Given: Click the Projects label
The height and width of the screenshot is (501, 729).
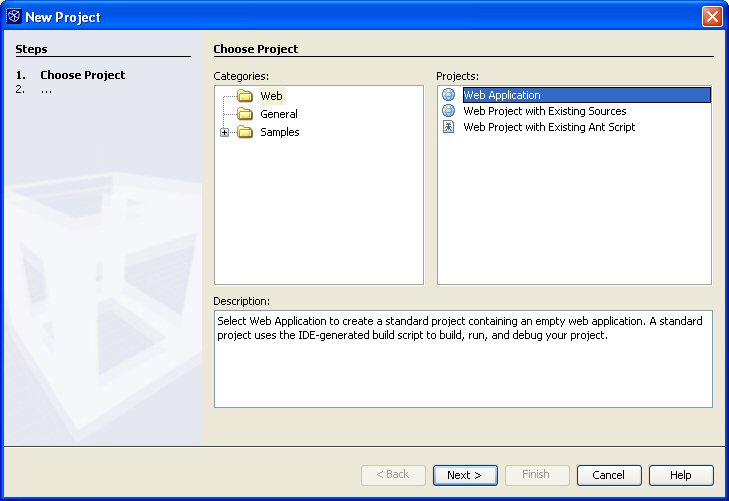Looking at the screenshot, I should (457, 76).
